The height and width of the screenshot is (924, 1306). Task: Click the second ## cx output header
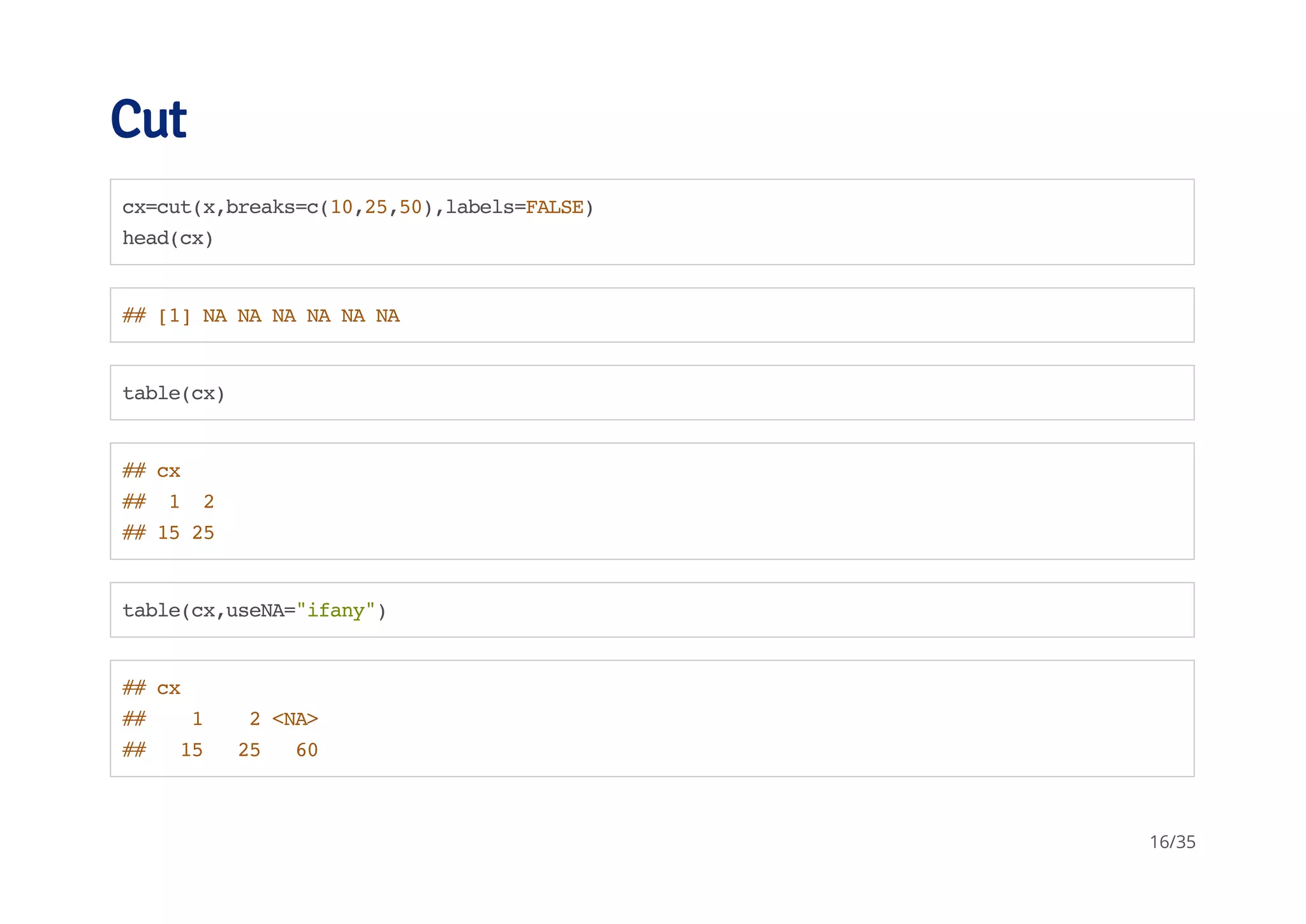(151, 689)
